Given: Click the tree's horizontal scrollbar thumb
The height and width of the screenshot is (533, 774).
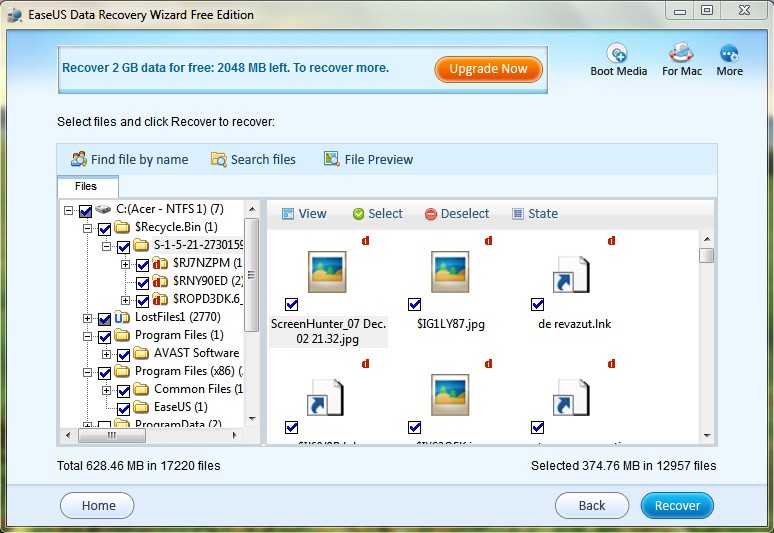Looking at the screenshot, I should coord(112,435).
